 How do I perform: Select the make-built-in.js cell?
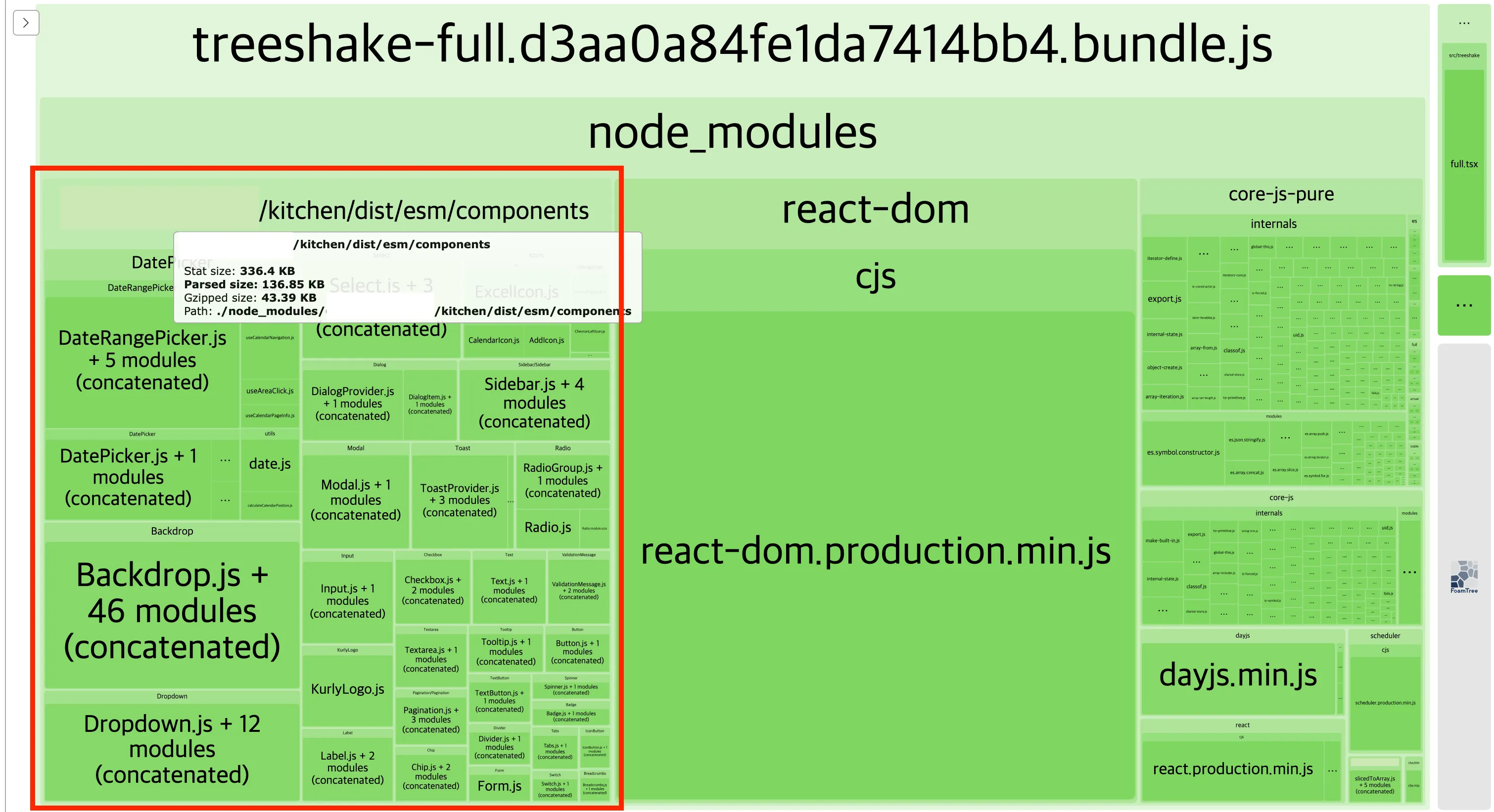[1162, 541]
